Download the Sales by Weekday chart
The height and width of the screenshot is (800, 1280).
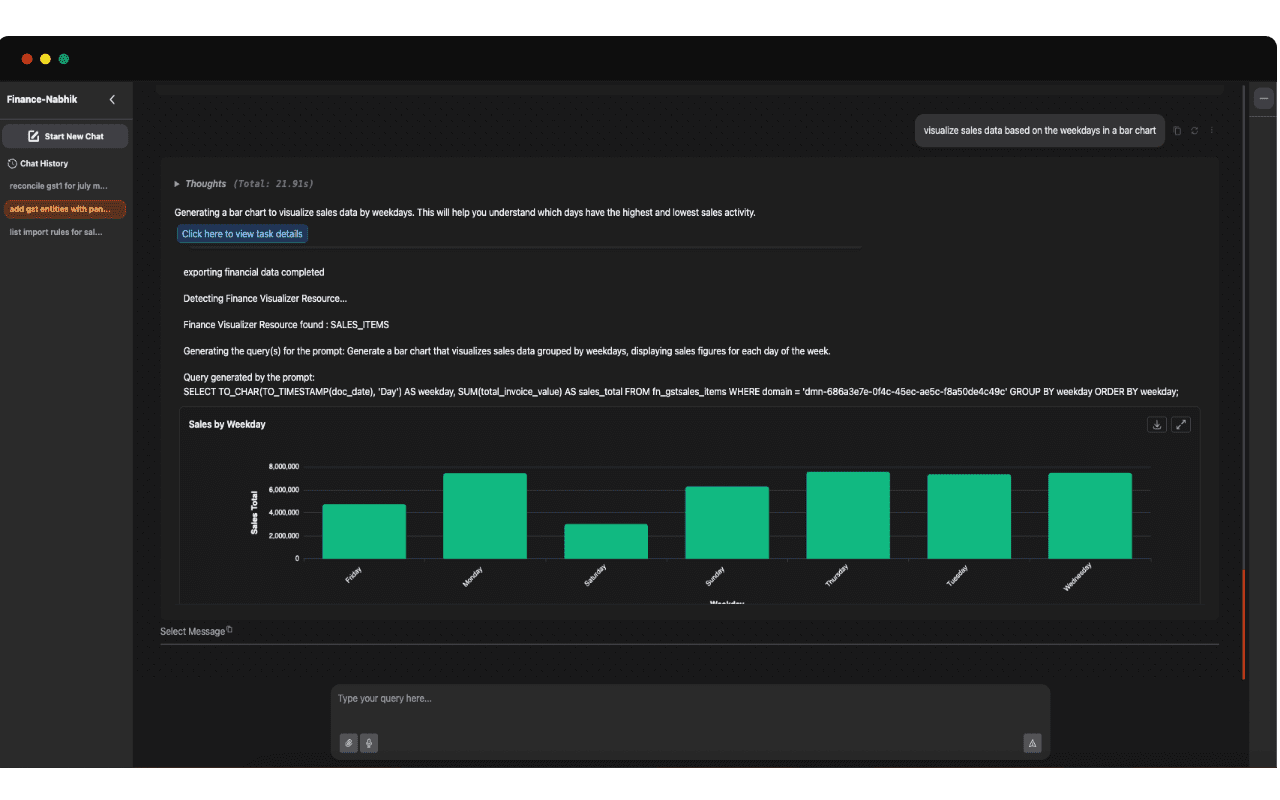[x=1157, y=424]
